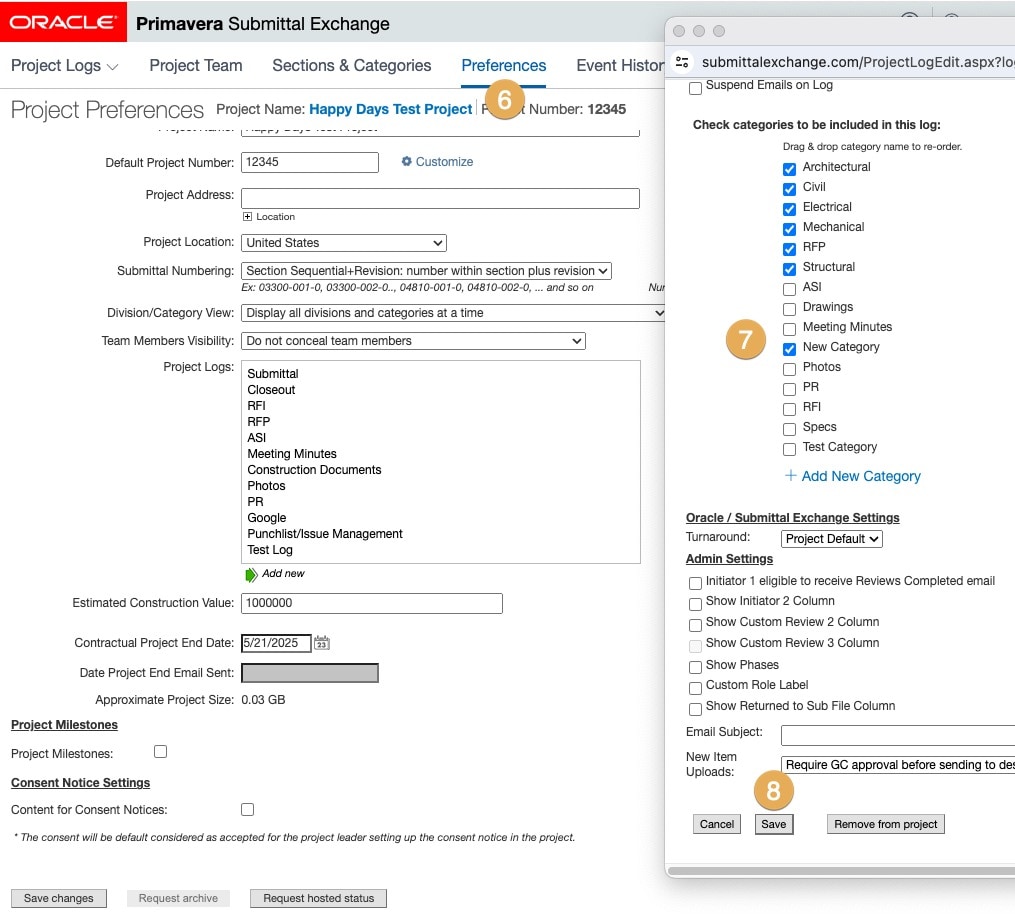Click the Customize gear icon
This screenshot has height=922, width=1015.
coord(407,162)
